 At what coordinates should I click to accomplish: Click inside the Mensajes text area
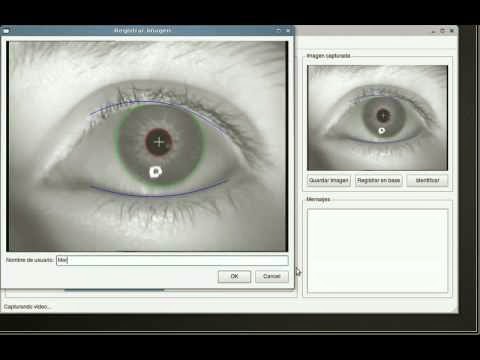tap(377, 251)
